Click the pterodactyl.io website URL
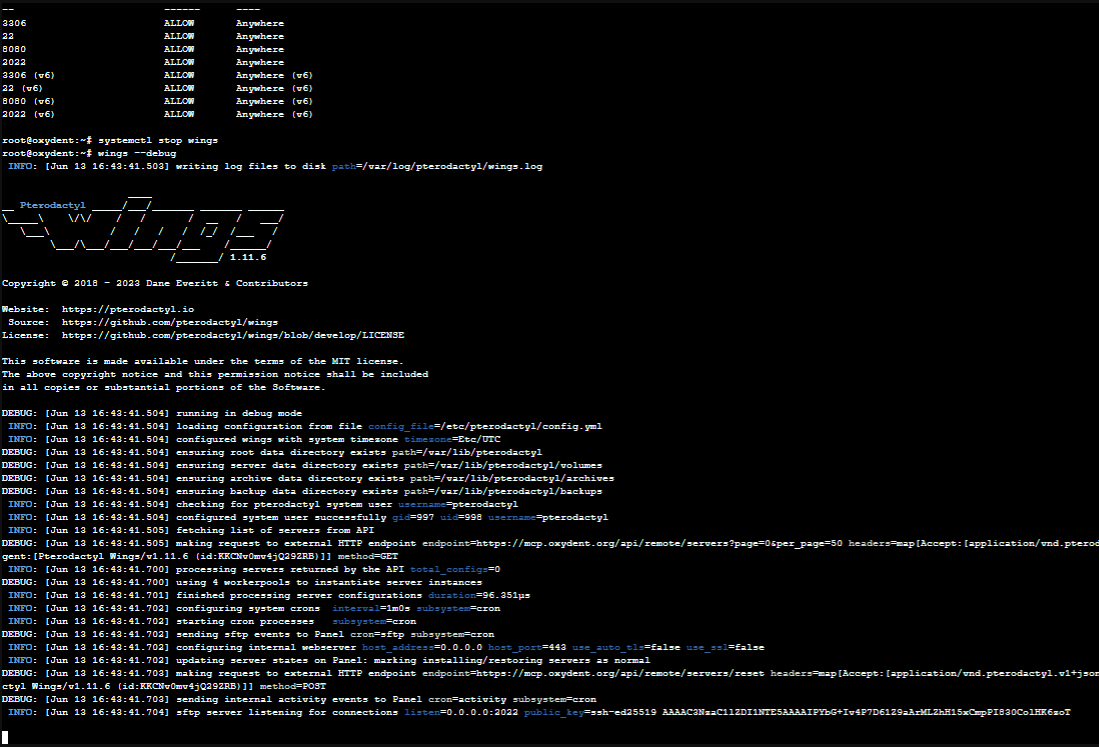 (128, 309)
